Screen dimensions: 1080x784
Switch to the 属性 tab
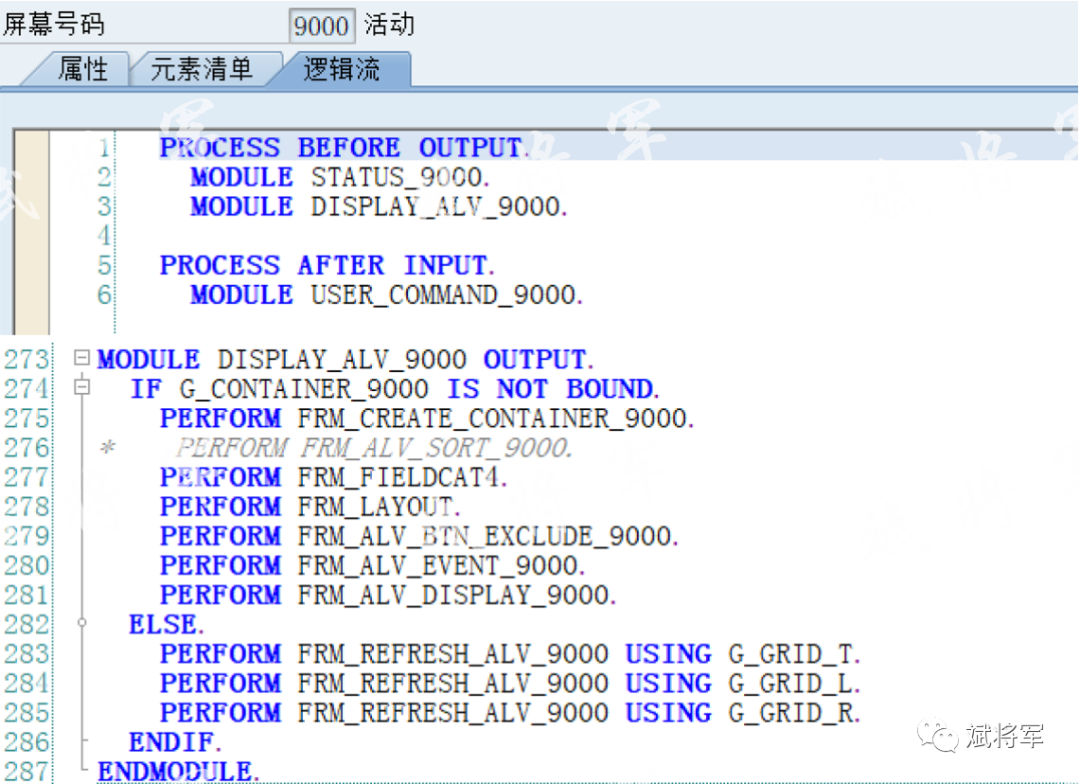tap(83, 69)
